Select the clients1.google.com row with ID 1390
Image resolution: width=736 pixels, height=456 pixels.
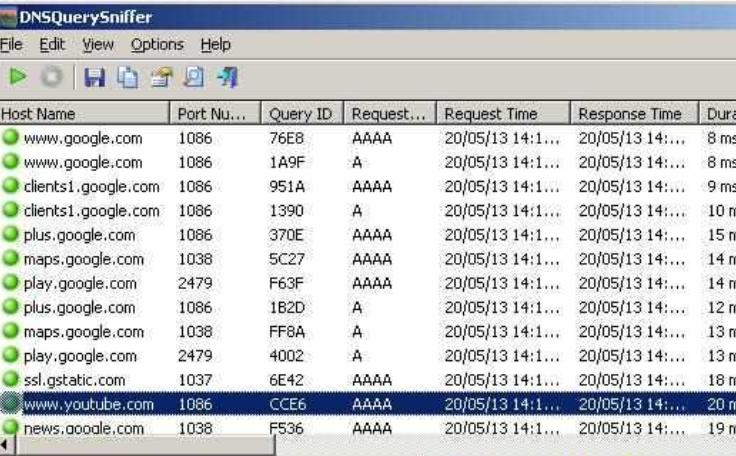(x=368, y=210)
